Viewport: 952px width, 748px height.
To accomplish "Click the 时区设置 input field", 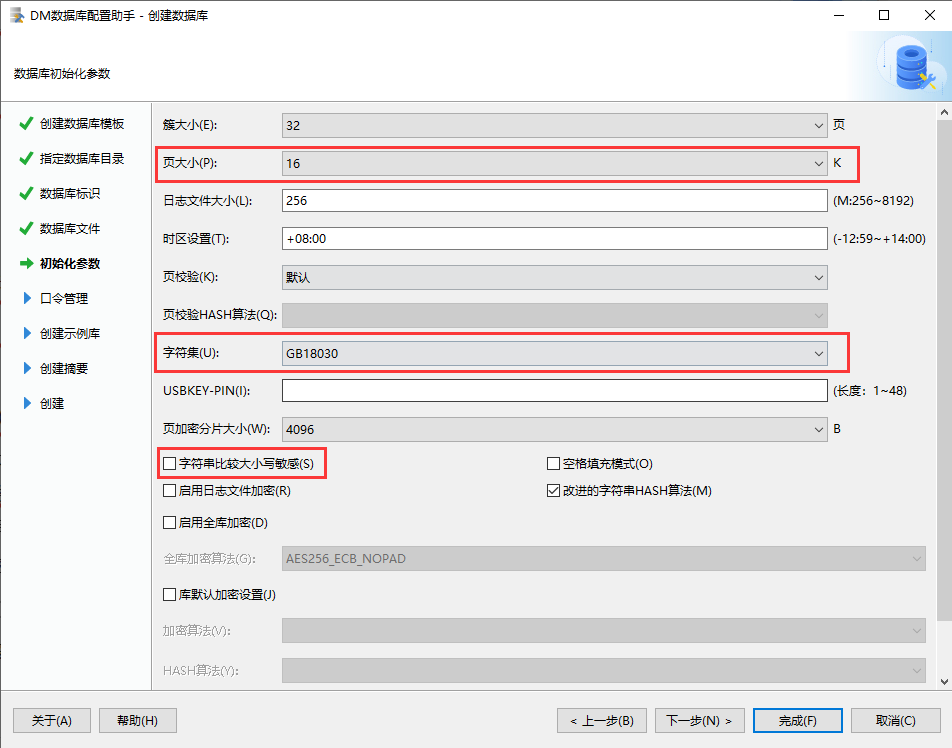I will point(554,239).
